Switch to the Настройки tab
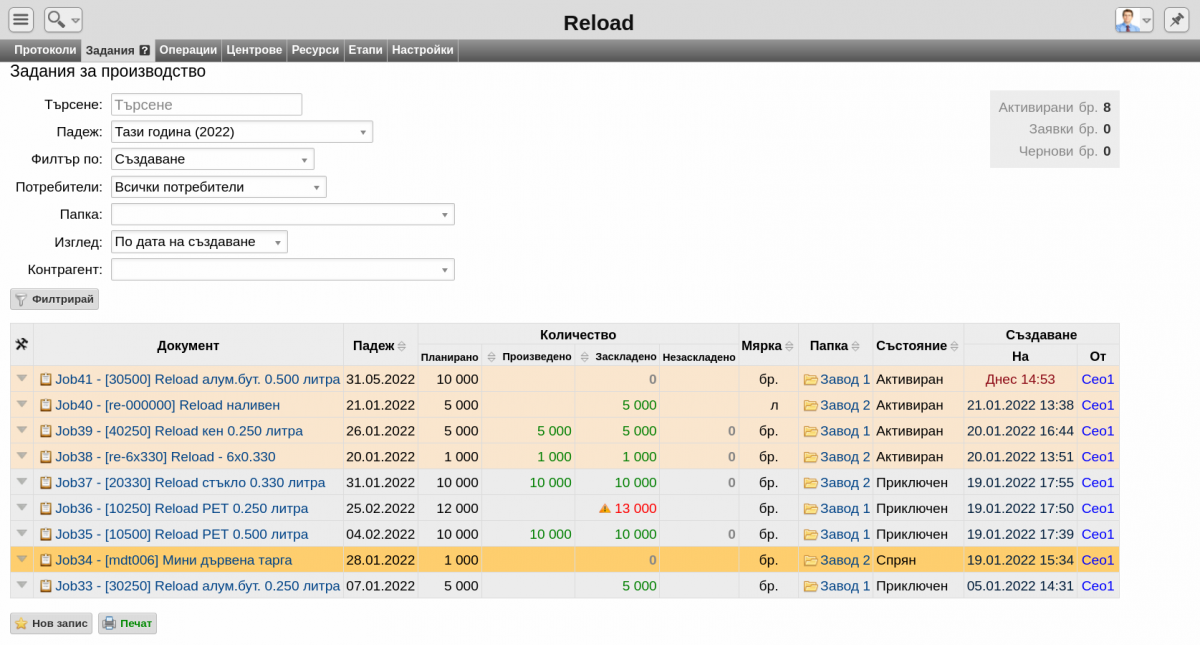This screenshot has height=645, width=1200. (x=423, y=50)
